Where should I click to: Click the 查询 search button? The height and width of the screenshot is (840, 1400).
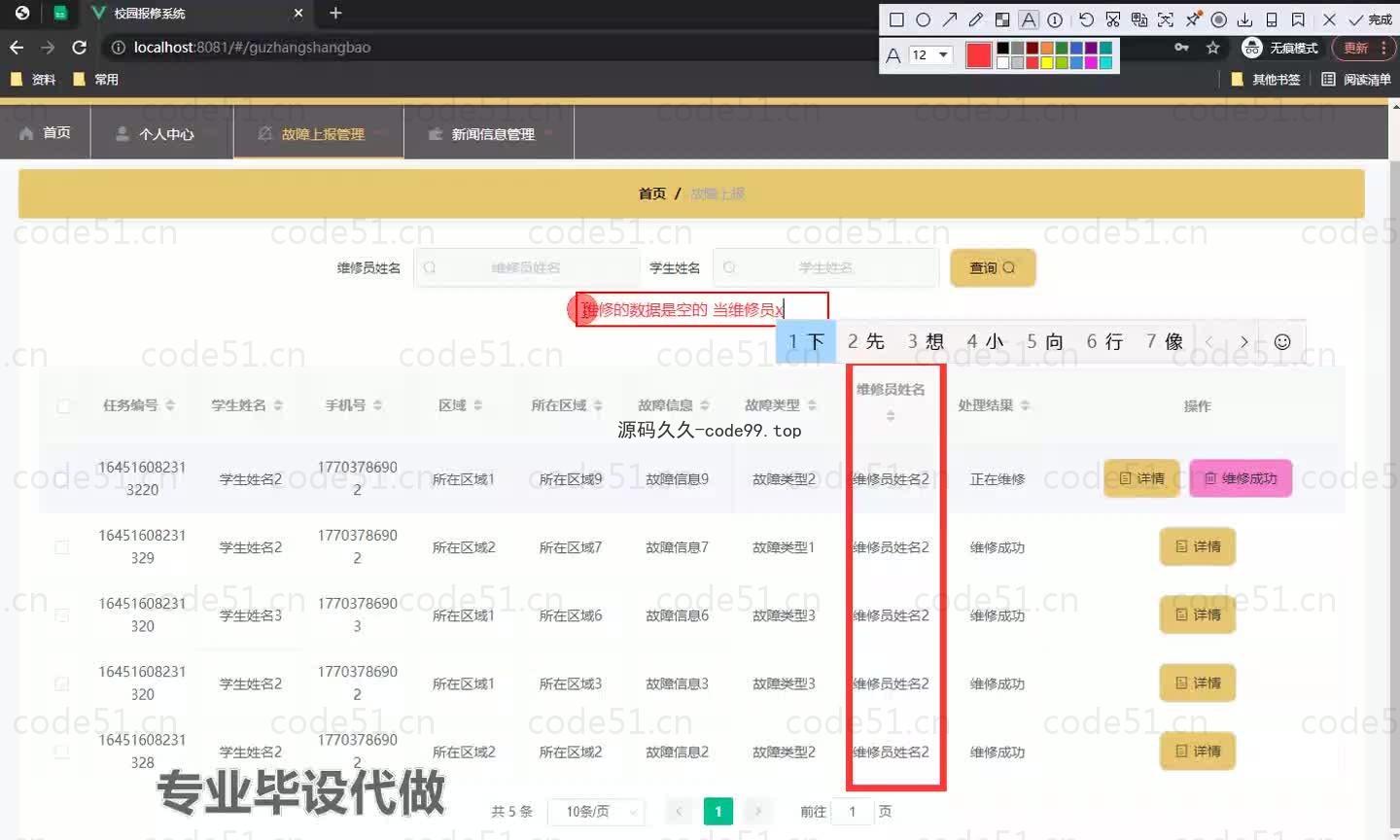pyautogui.click(x=993, y=267)
